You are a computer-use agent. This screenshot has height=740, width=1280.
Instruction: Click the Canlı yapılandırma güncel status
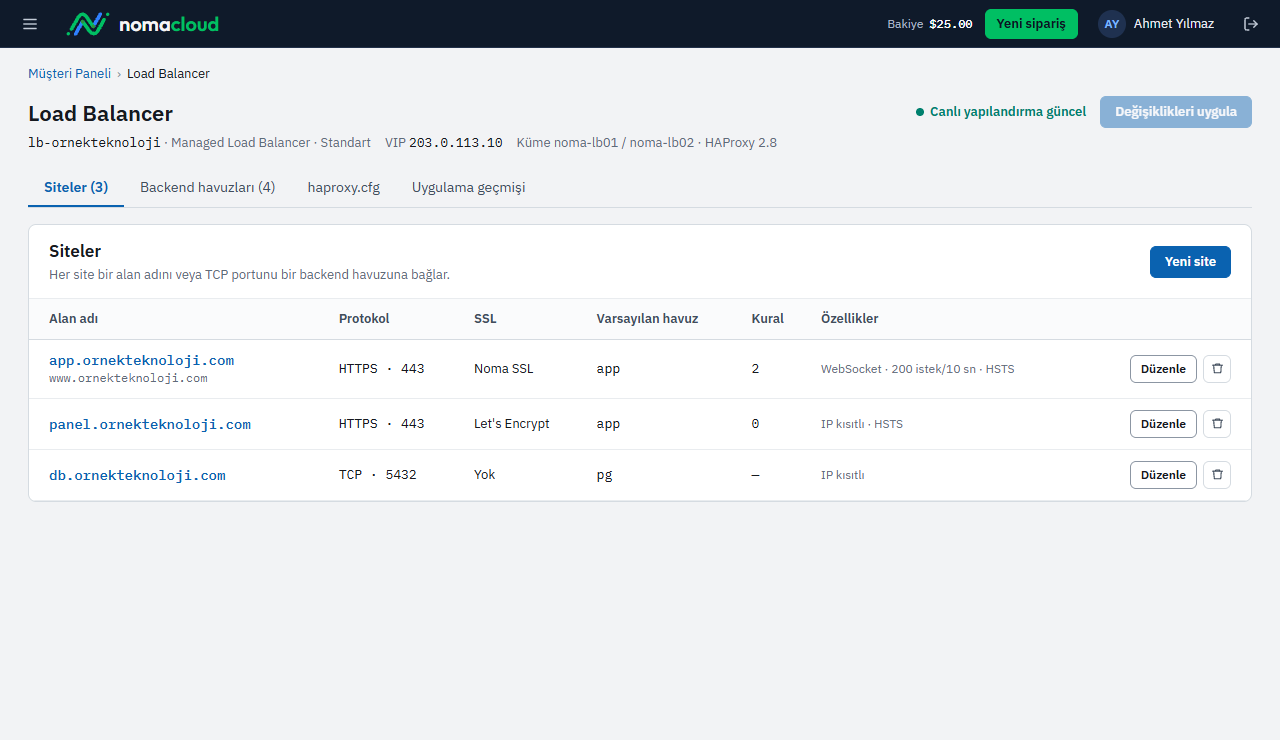coord(1001,112)
